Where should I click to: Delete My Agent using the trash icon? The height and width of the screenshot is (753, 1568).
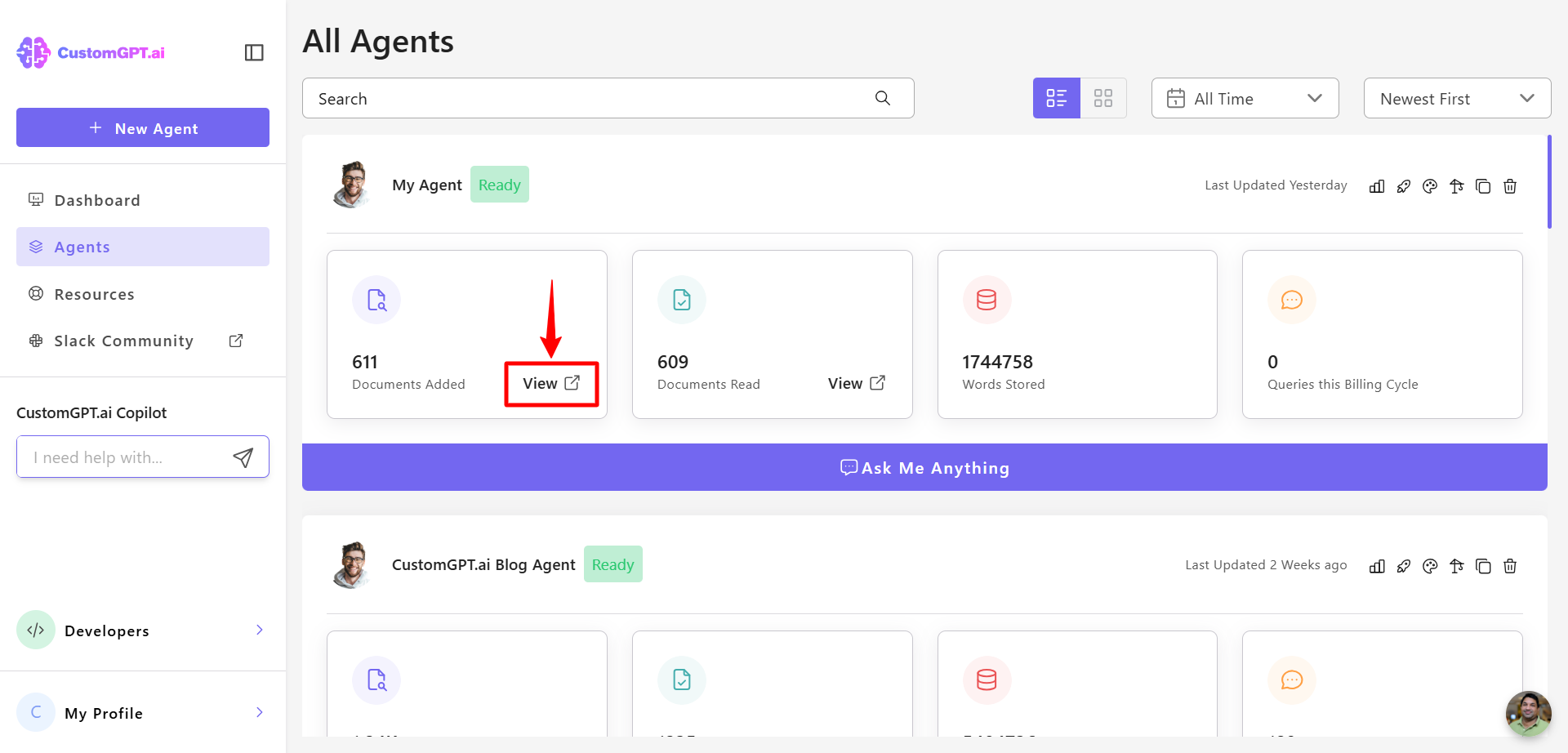coord(1510,186)
